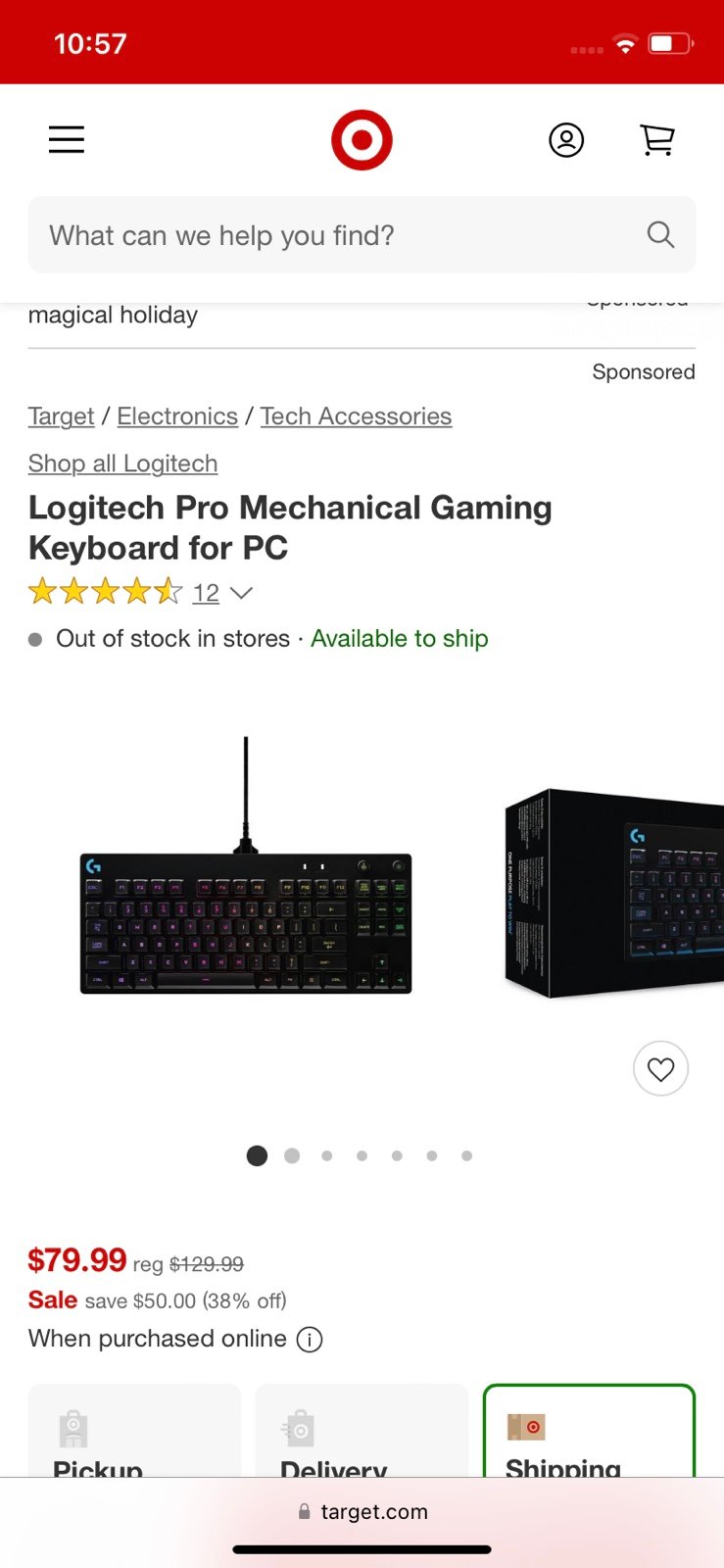Select the Delivery fulfillment option

coord(362,1431)
